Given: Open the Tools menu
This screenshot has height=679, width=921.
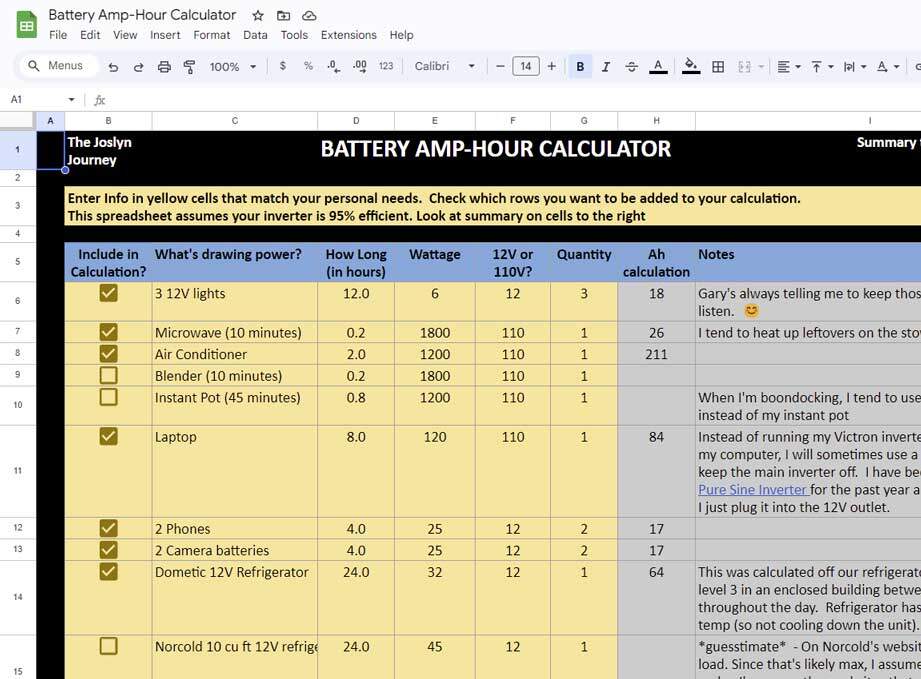Looking at the screenshot, I should click(294, 35).
